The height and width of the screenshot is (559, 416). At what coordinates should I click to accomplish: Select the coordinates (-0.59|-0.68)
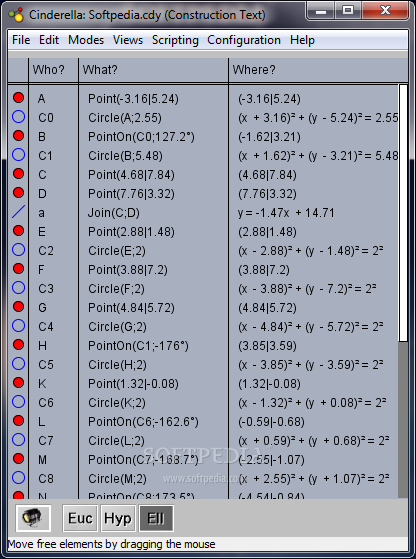pyautogui.click(x=271, y=422)
